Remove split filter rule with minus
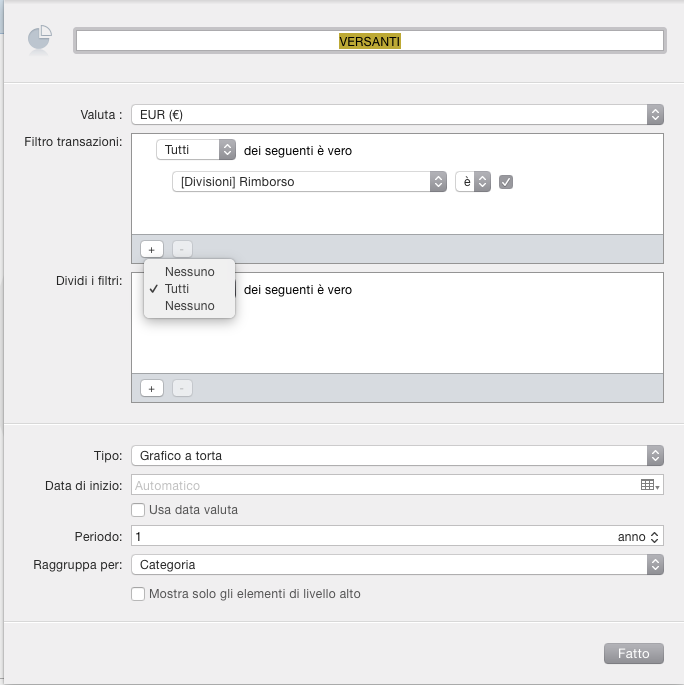This screenshot has height=685, width=684. (x=182, y=388)
